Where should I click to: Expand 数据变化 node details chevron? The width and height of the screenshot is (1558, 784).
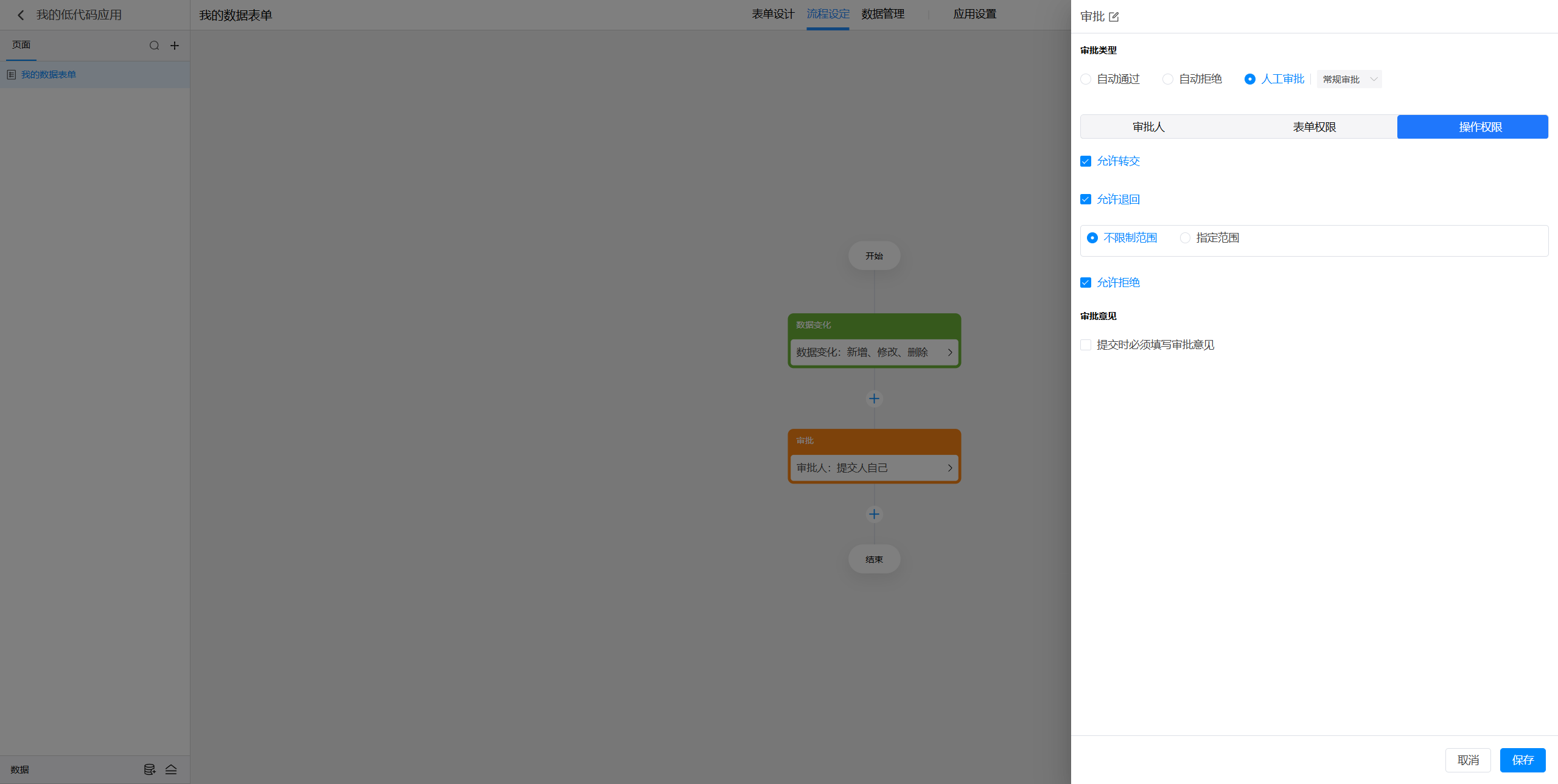pyautogui.click(x=949, y=353)
